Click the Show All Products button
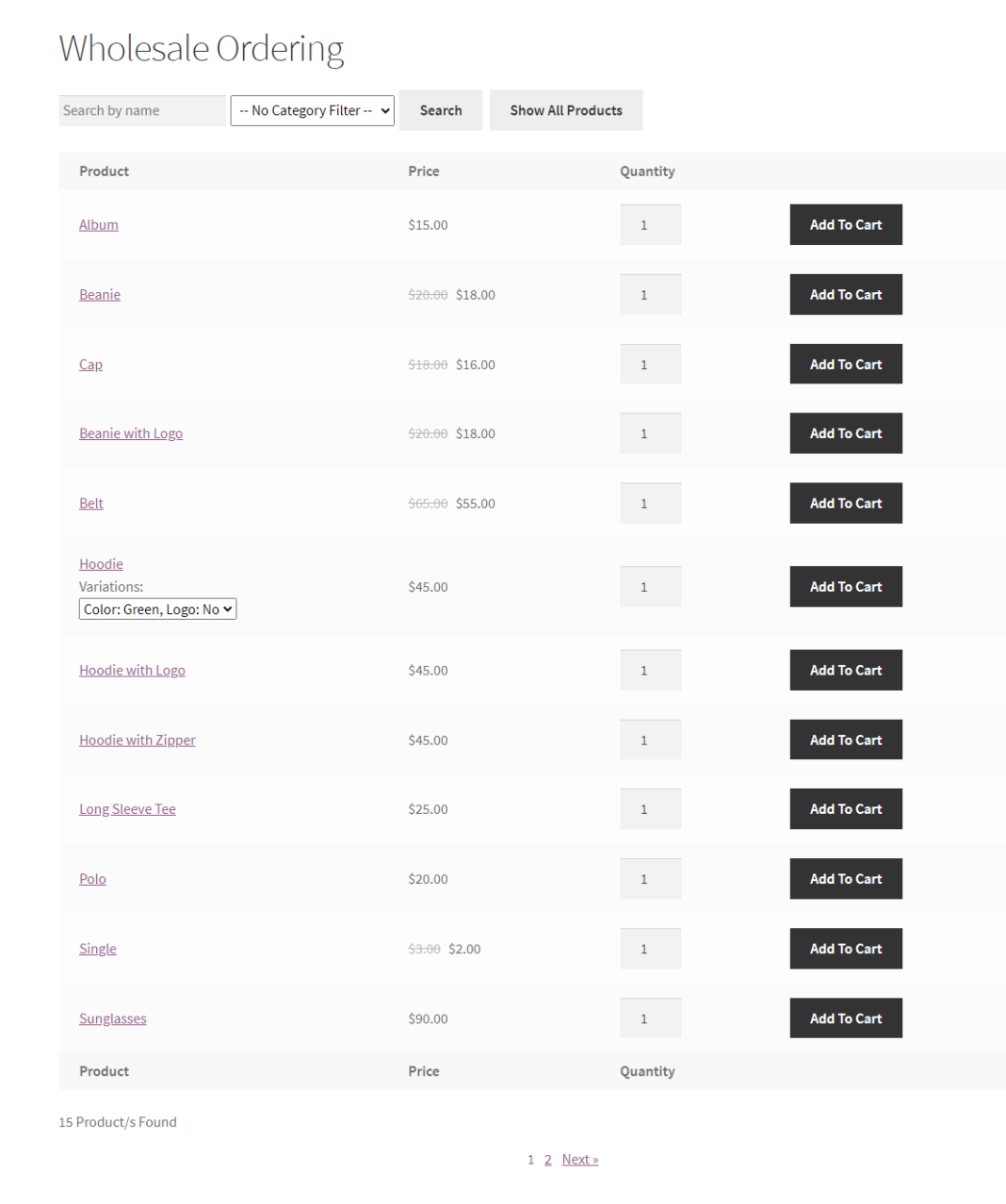 tap(565, 110)
